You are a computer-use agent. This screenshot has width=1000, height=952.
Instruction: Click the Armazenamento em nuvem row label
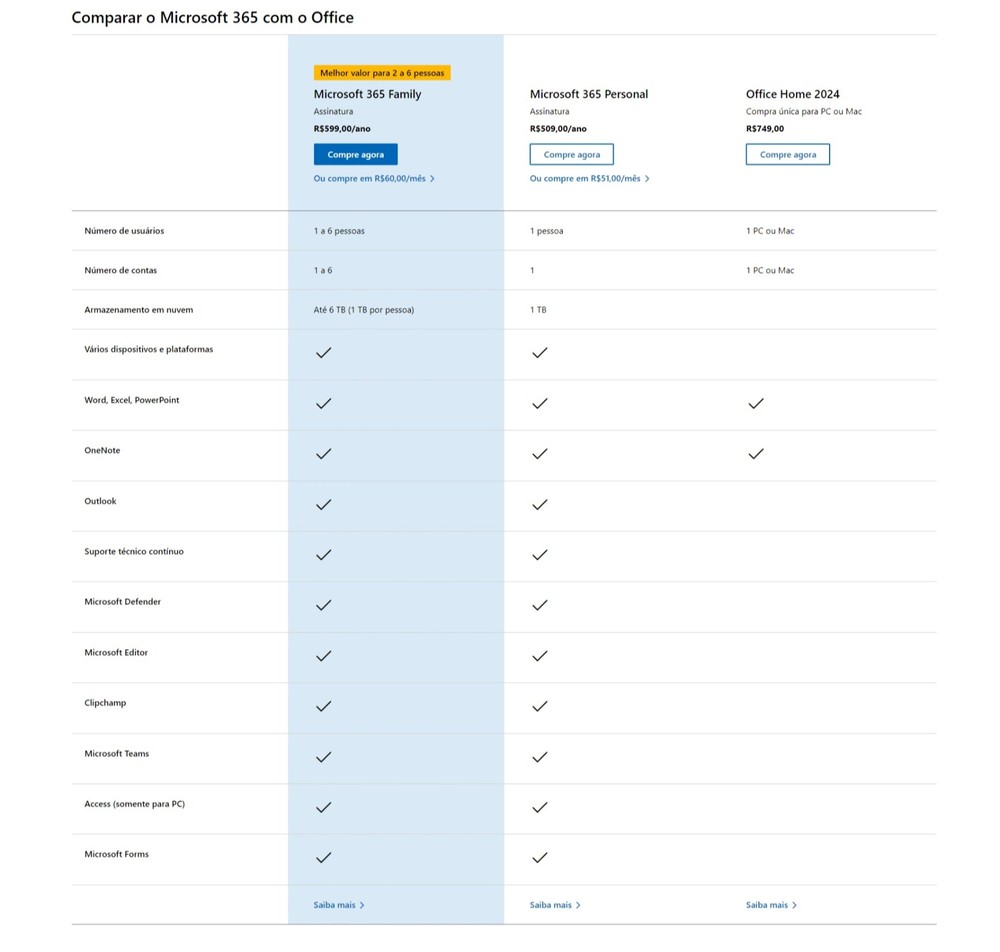(138, 310)
